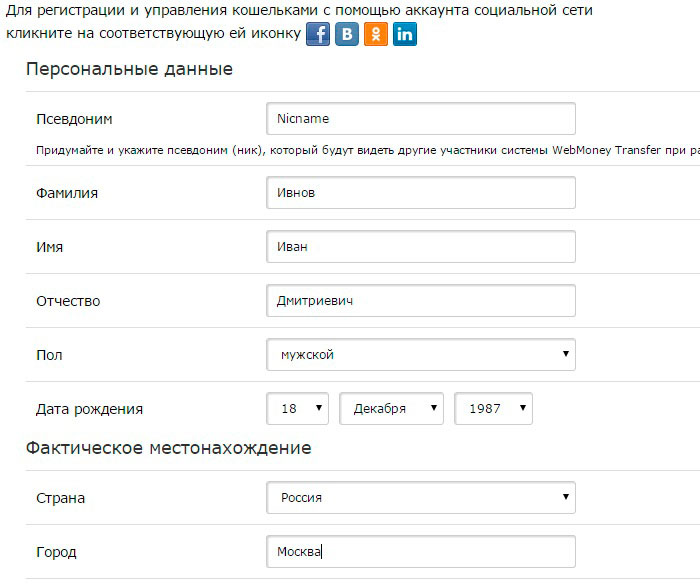The height and width of the screenshot is (588, 700).
Task: Open the Пол gender dropdown
Action: pos(421,354)
